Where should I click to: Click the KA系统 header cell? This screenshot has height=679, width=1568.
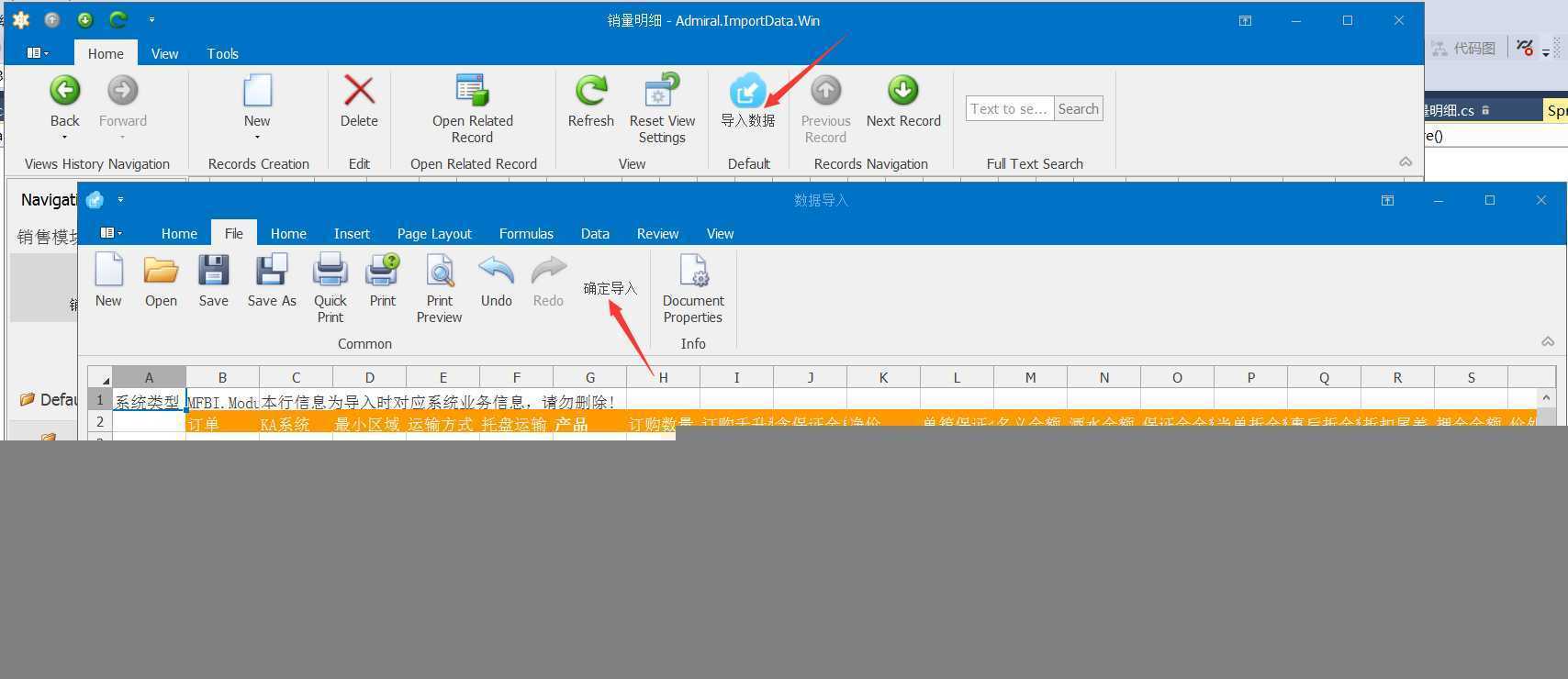coord(296,423)
